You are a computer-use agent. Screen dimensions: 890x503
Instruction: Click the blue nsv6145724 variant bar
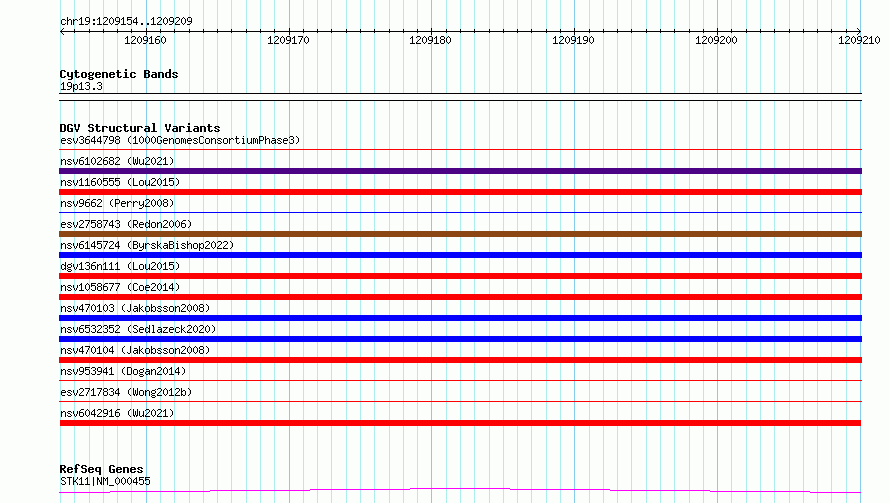tap(460, 255)
